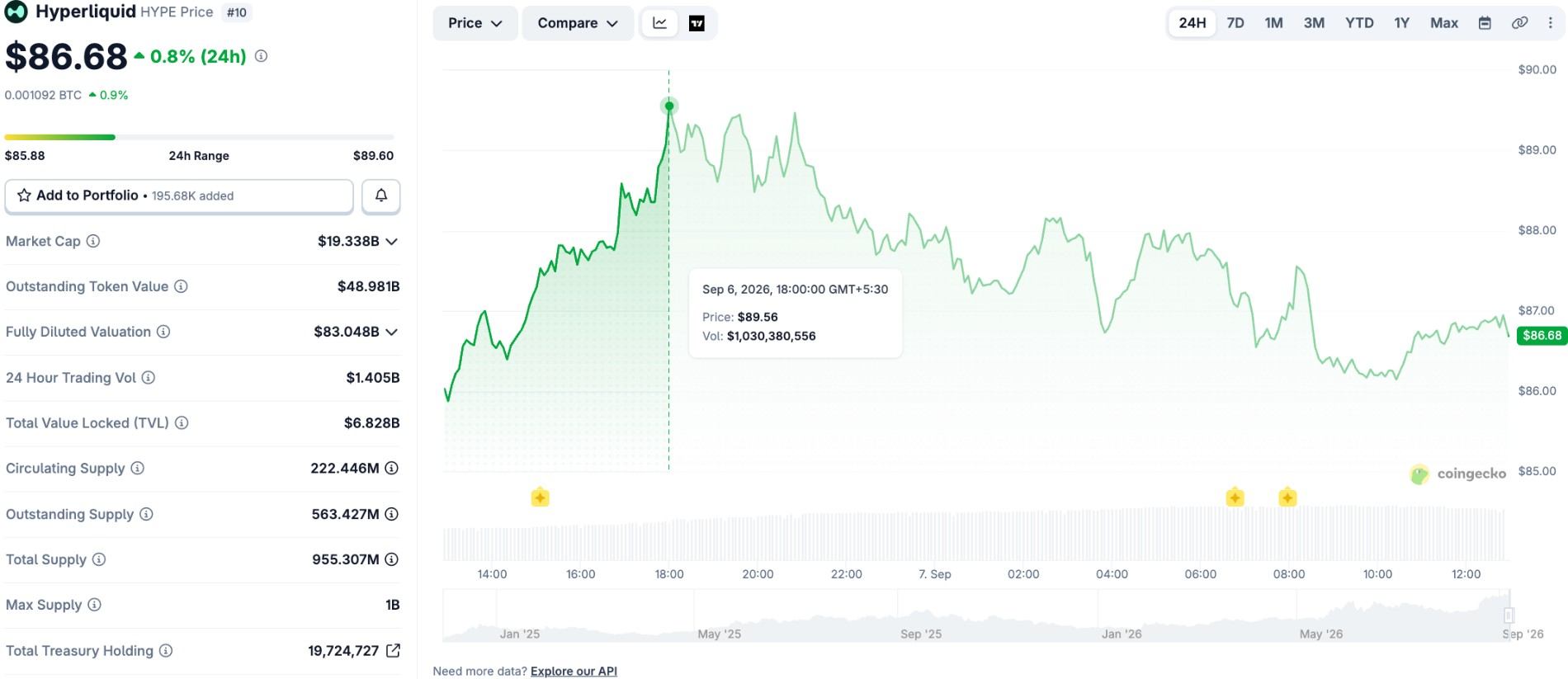Show Total Supply label info icon
This screenshot has height=679, width=1568.
(99, 559)
